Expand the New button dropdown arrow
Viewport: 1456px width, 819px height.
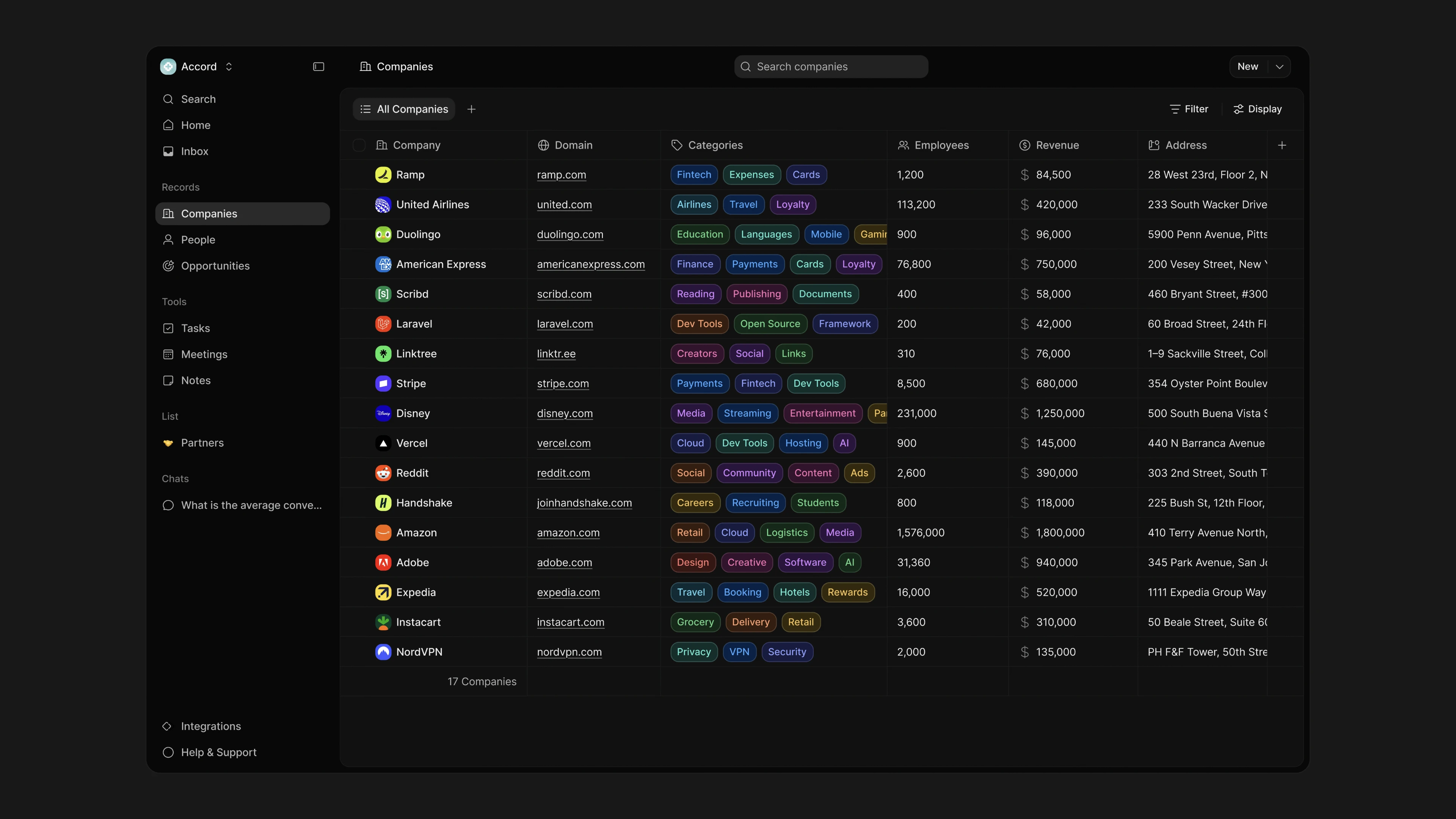tap(1280, 67)
